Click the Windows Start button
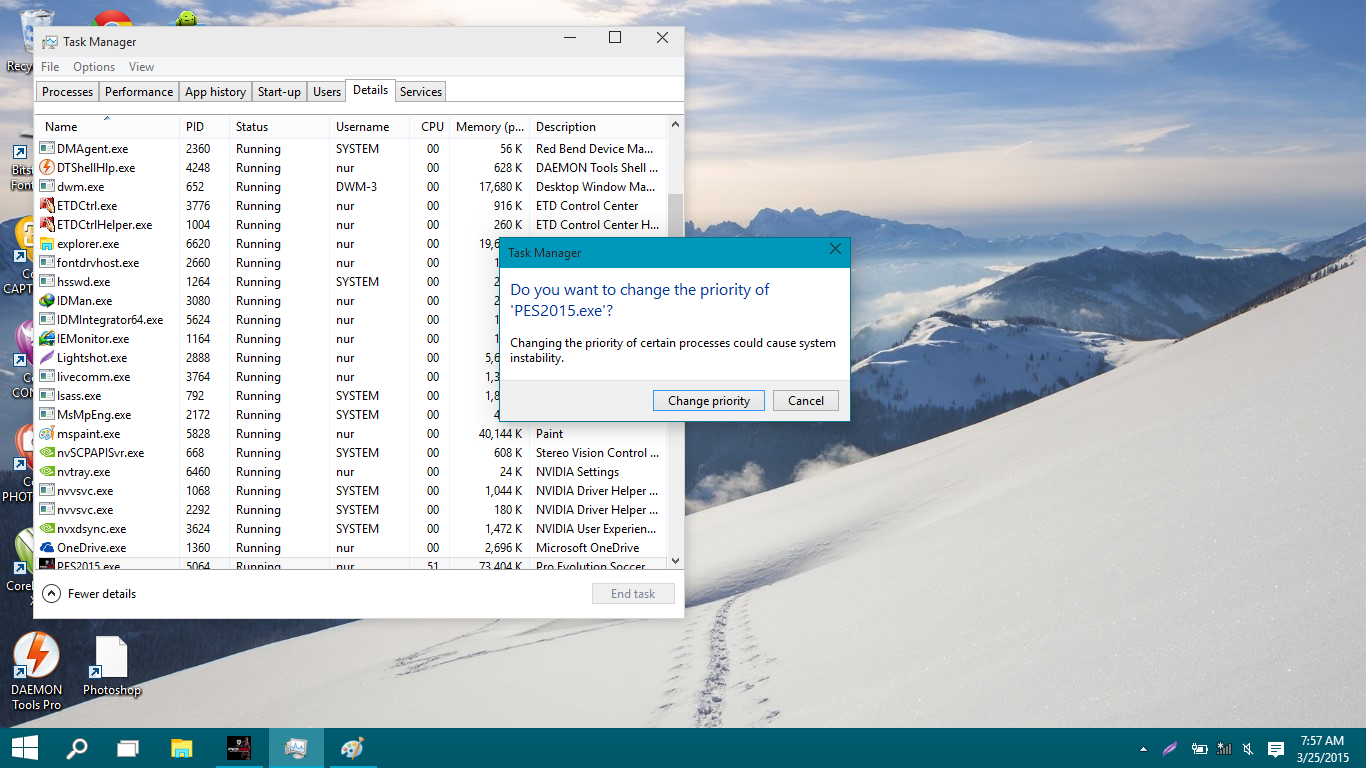 (x=24, y=747)
